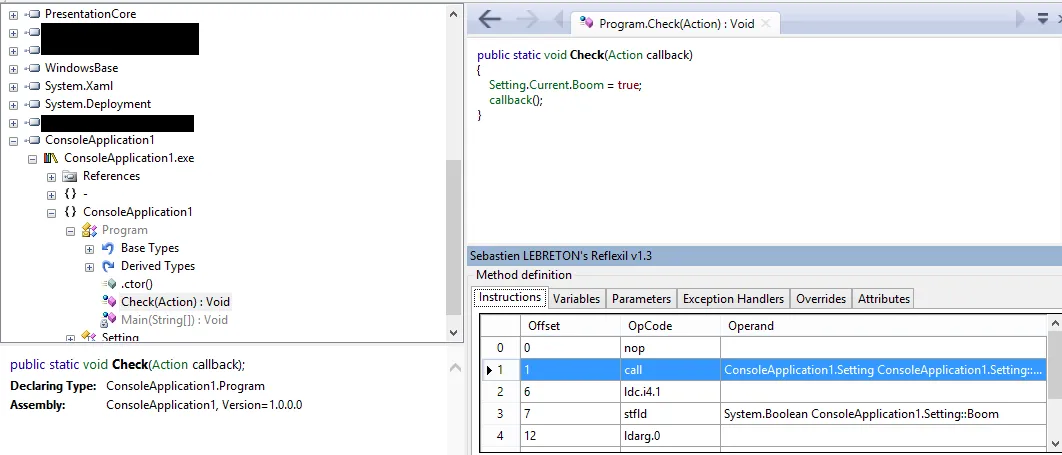The height and width of the screenshot is (455, 1062).
Task: Switch to the Parameters tab
Action: point(641,298)
